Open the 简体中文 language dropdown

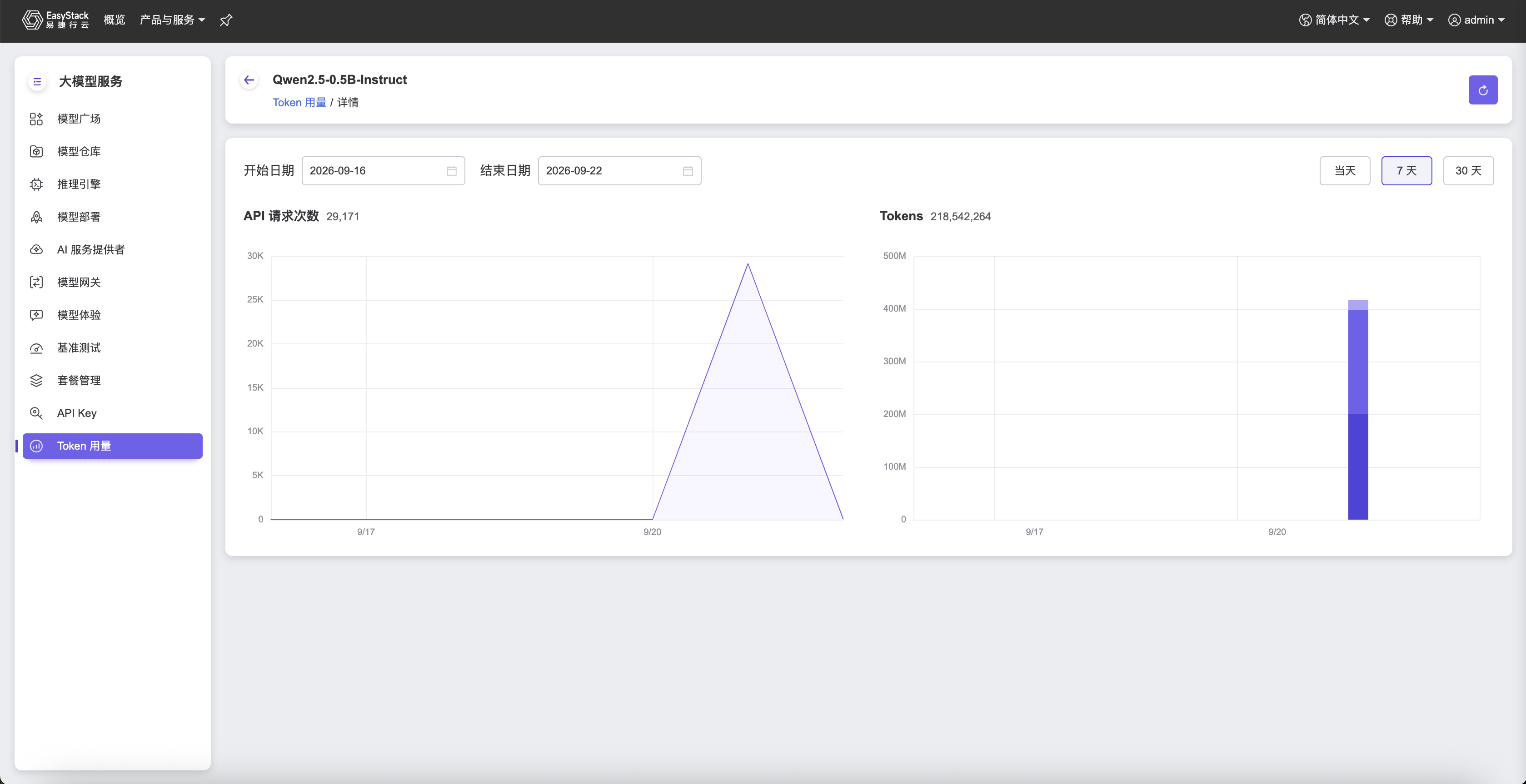[x=1334, y=20]
